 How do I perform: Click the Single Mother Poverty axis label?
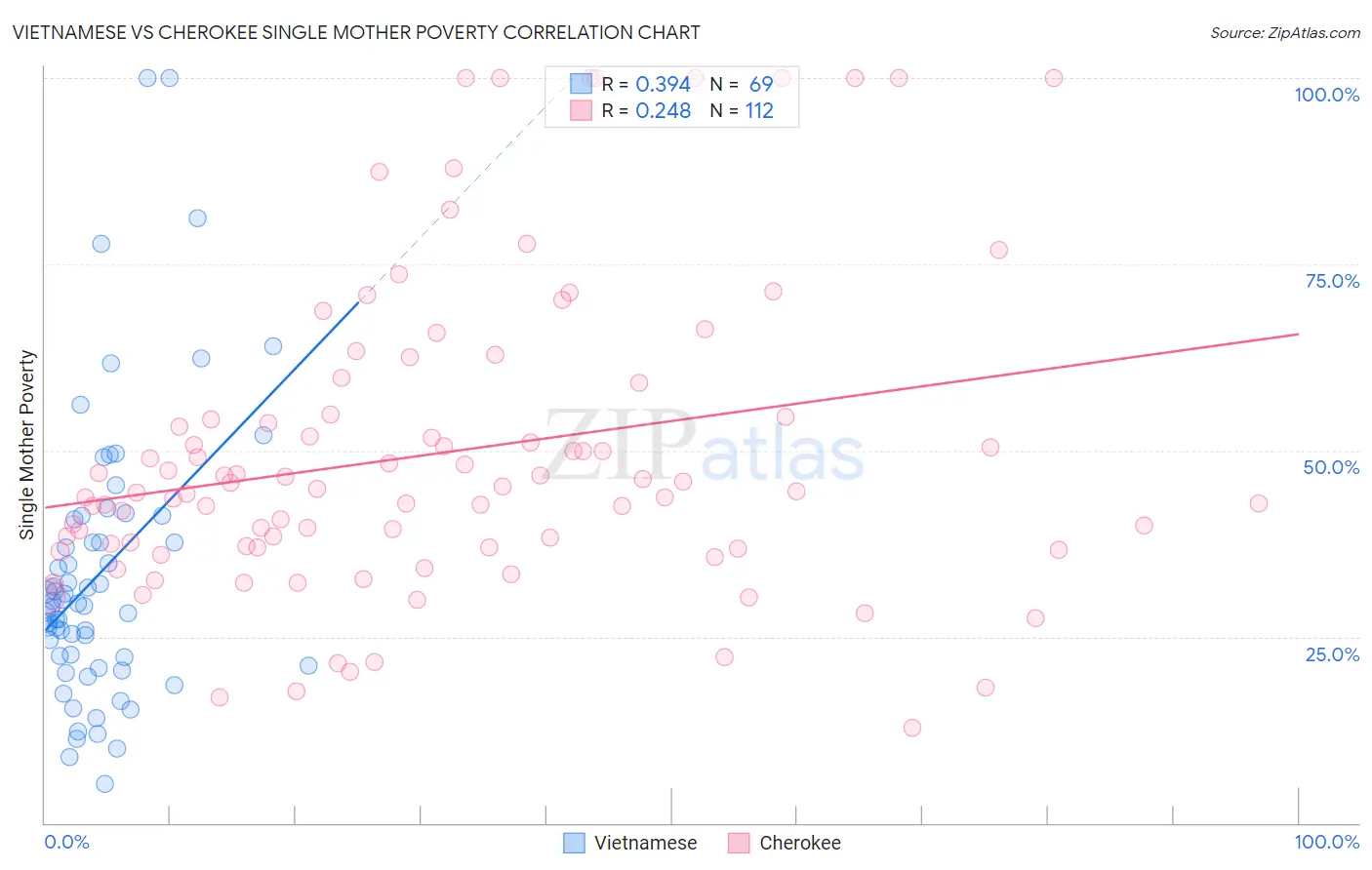[27, 445]
